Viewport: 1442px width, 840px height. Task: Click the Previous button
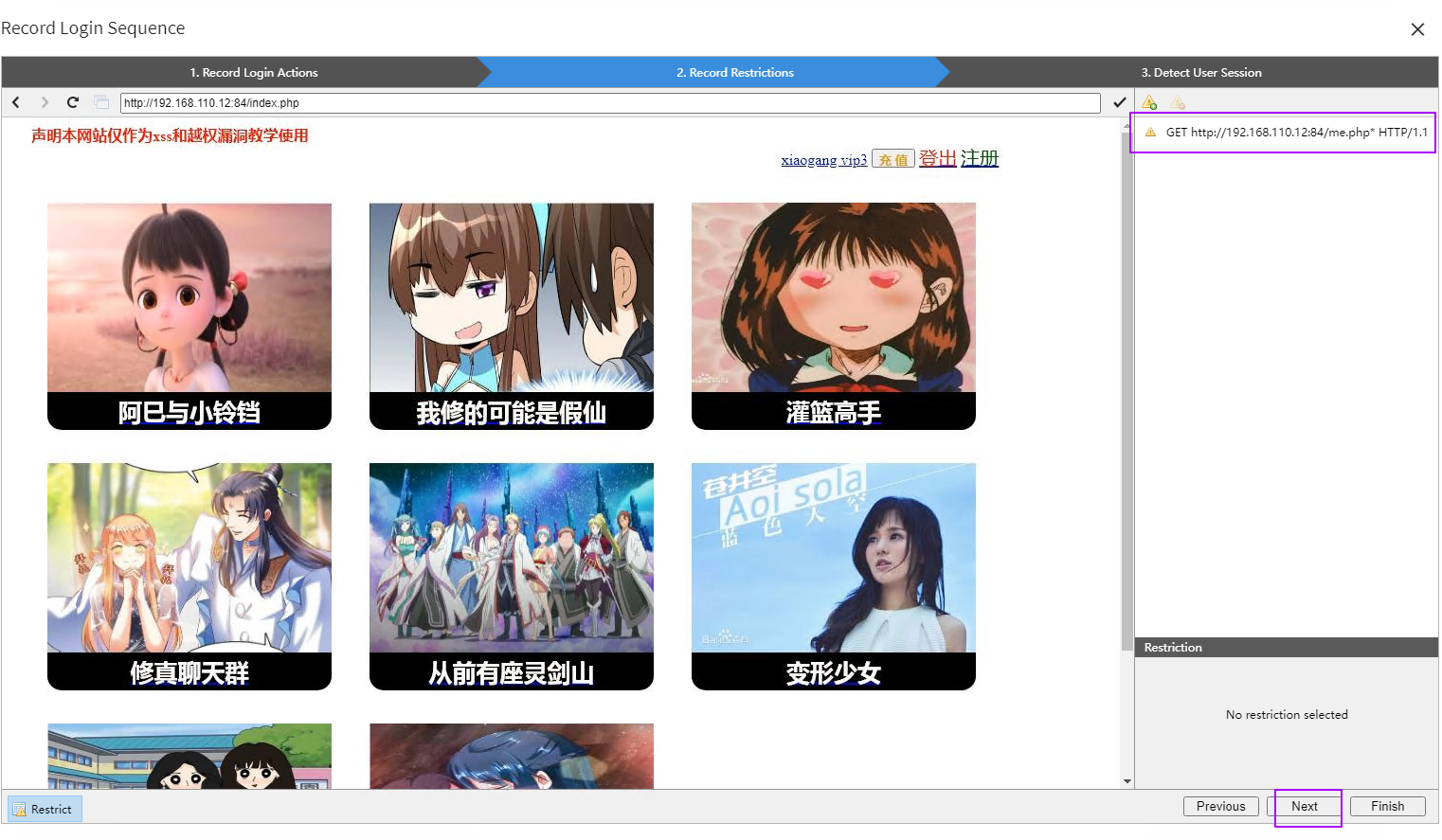point(1220,806)
